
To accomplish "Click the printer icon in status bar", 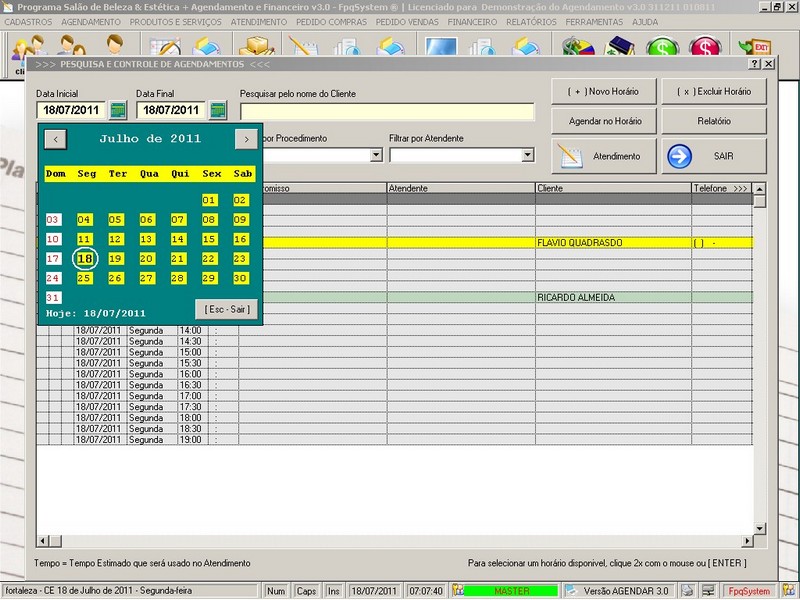I will click(687, 591).
